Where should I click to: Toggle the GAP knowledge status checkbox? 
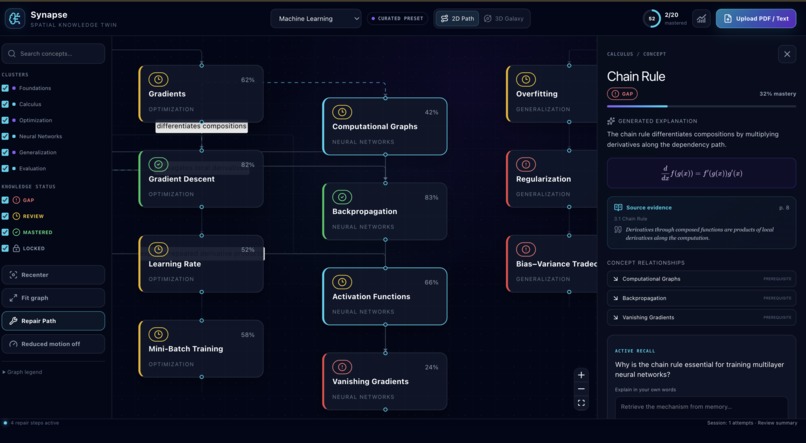pos(5,200)
